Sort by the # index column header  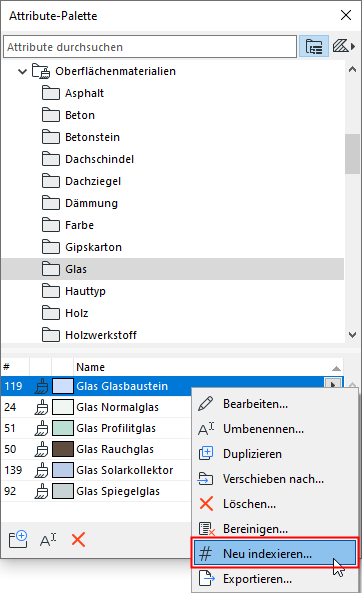coord(15,367)
